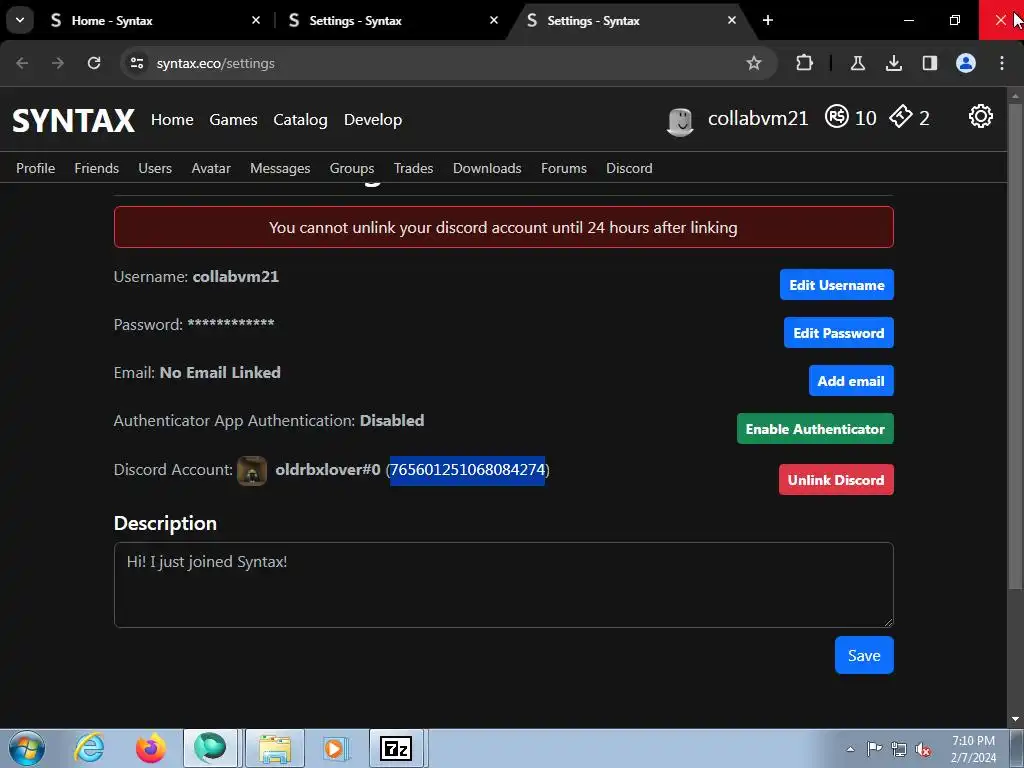
Task: Toggle the browser side panel
Action: pyautogui.click(x=929, y=63)
